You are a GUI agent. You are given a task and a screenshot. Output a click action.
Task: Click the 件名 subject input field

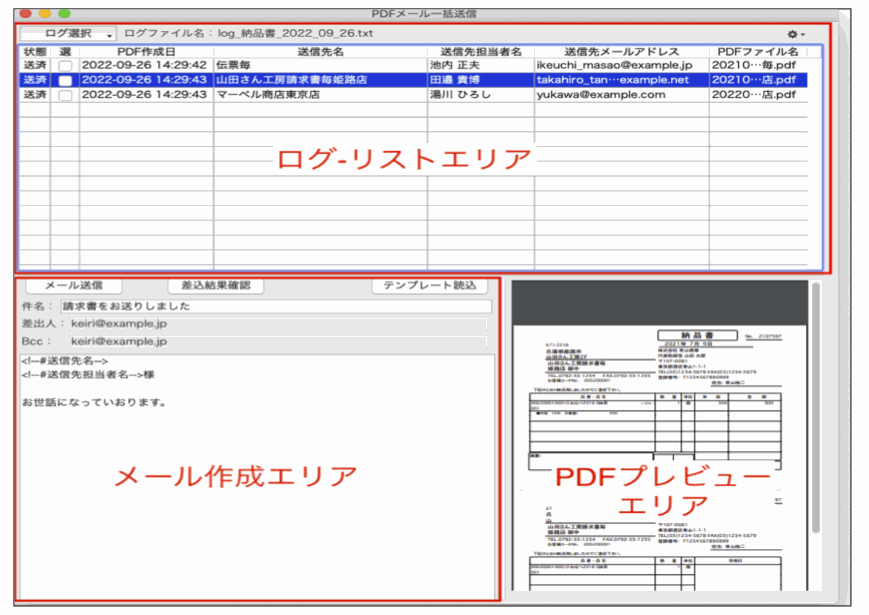[x=272, y=306]
